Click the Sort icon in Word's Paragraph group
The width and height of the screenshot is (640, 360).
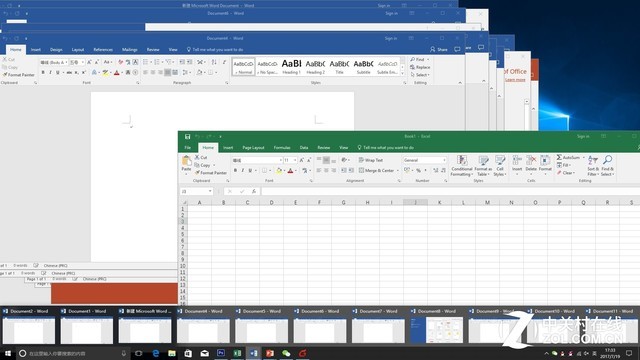point(214,62)
